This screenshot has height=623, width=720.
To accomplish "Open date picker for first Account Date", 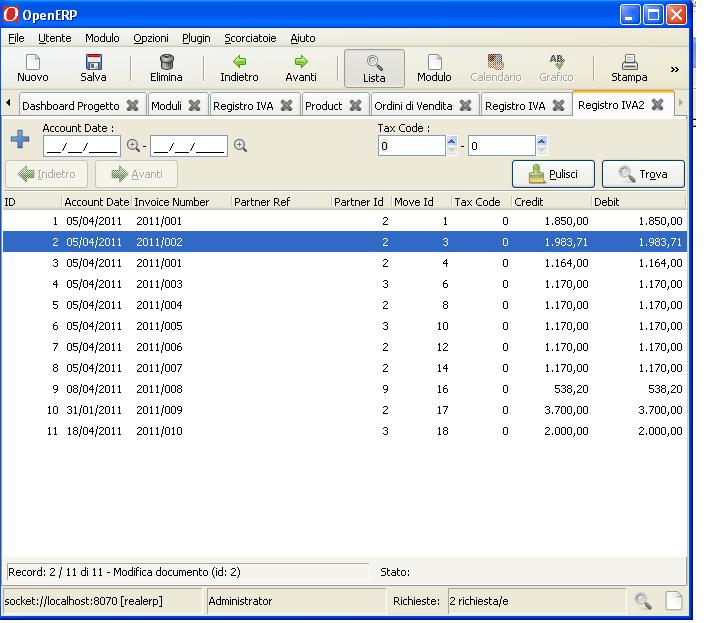I will 133,146.
